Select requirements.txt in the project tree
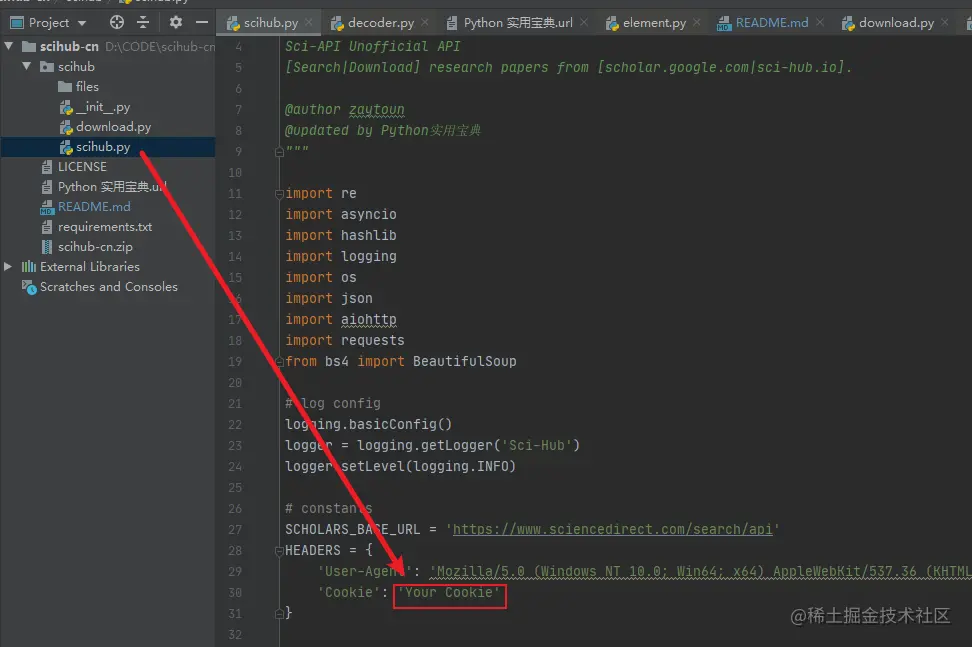This screenshot has height=647, width=972. pos(105,227)
